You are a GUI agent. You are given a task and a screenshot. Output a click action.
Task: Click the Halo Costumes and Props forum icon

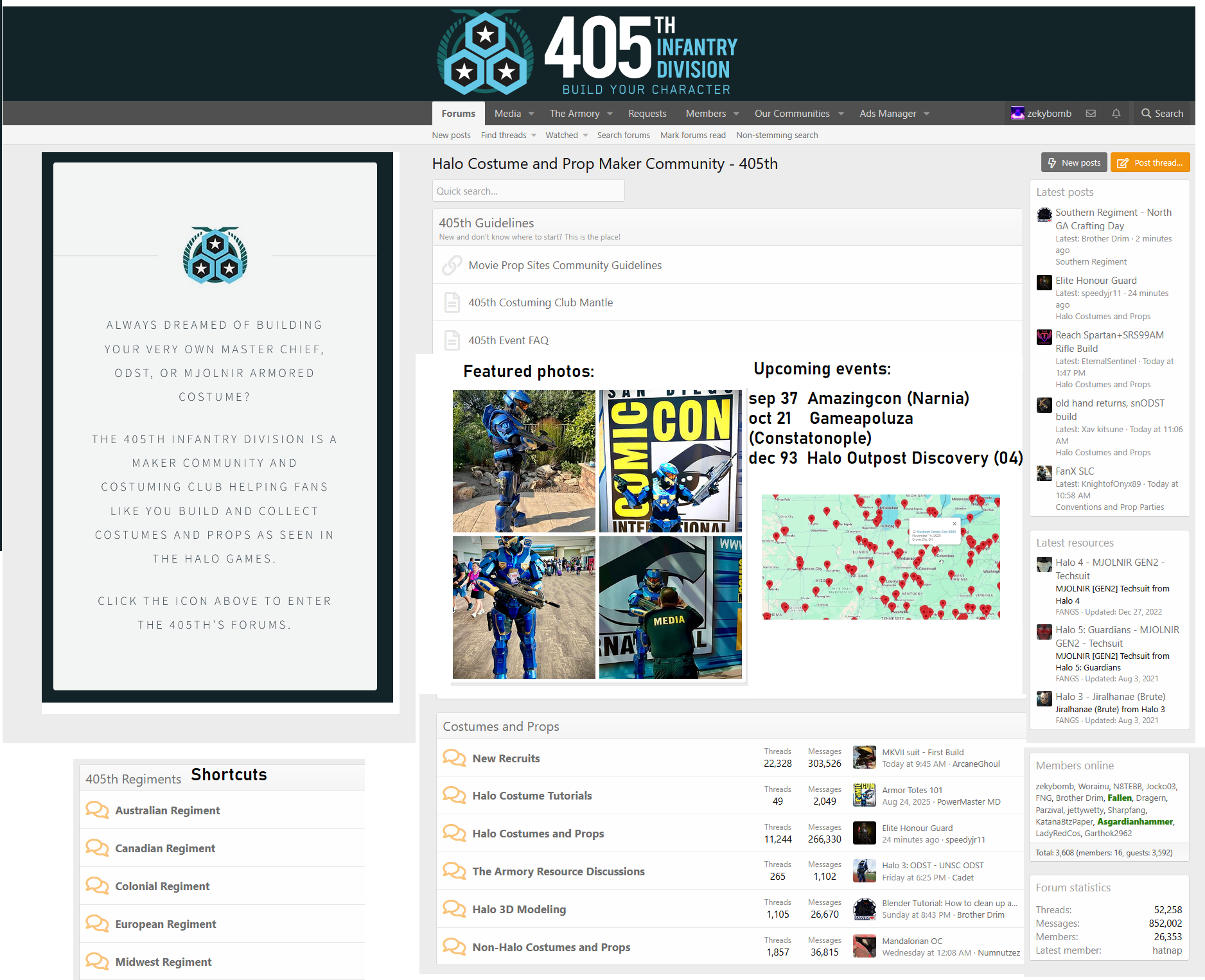tap(454, 834)
